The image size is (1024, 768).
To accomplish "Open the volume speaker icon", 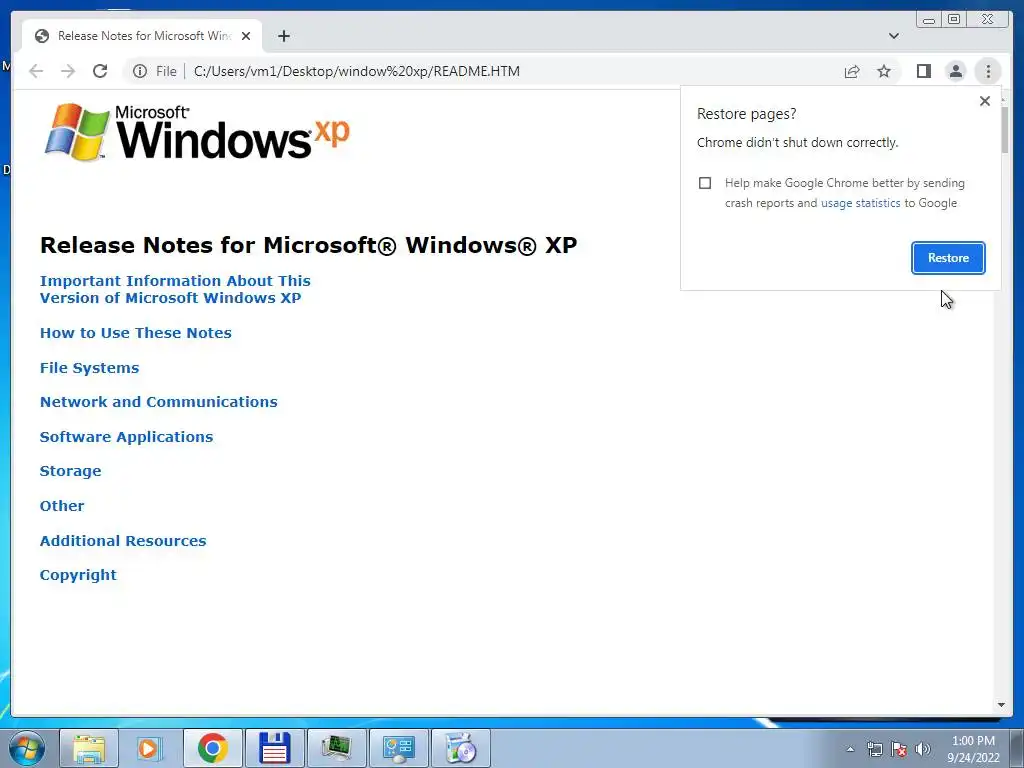I will pyautogui.click(x=923, y=749).
